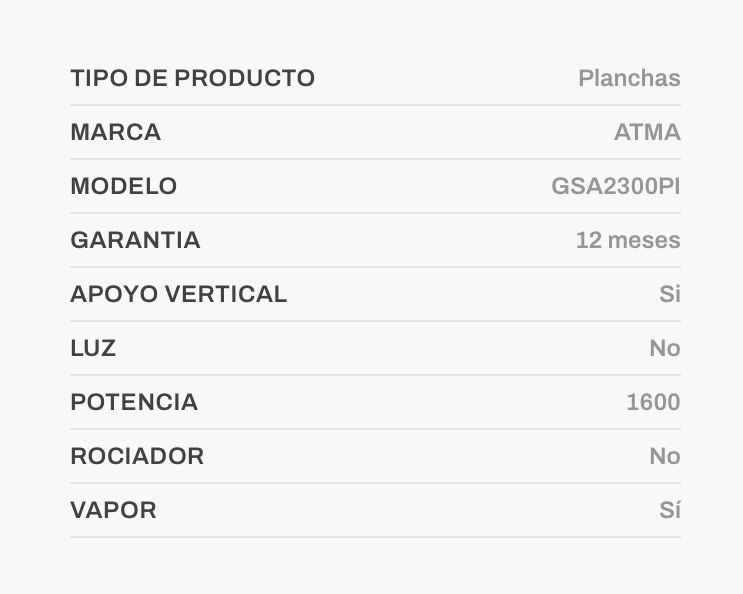Screen dimensions: 743x594
Task: Click the LUZ label
Action: tap(93, 348)
